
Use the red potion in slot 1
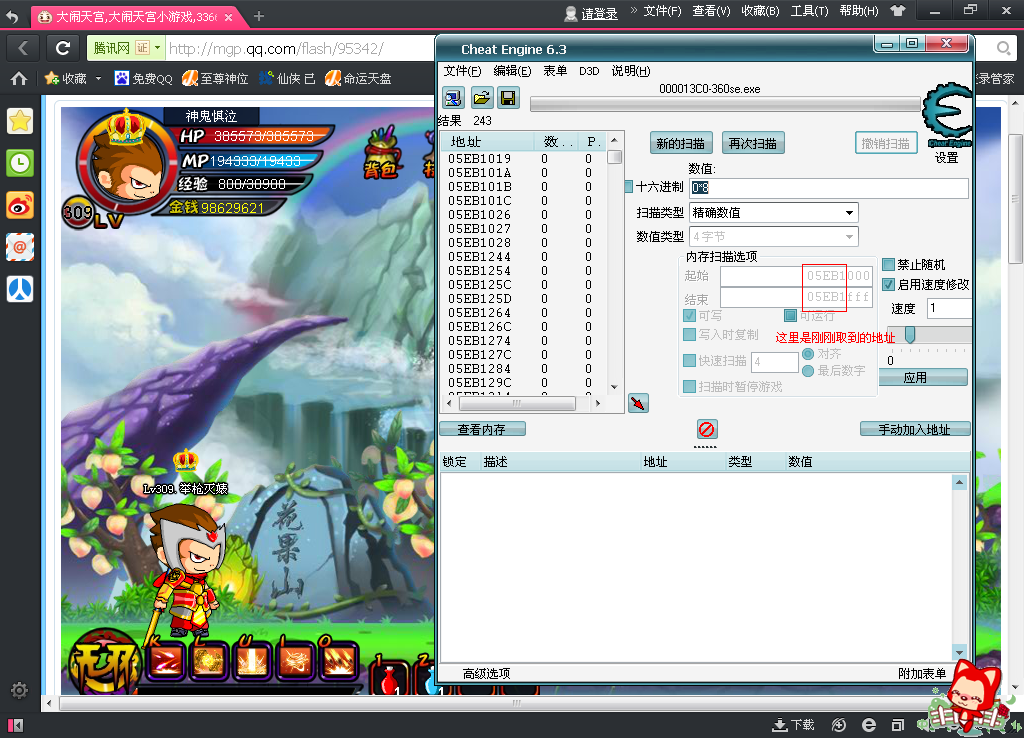point(390,677)
